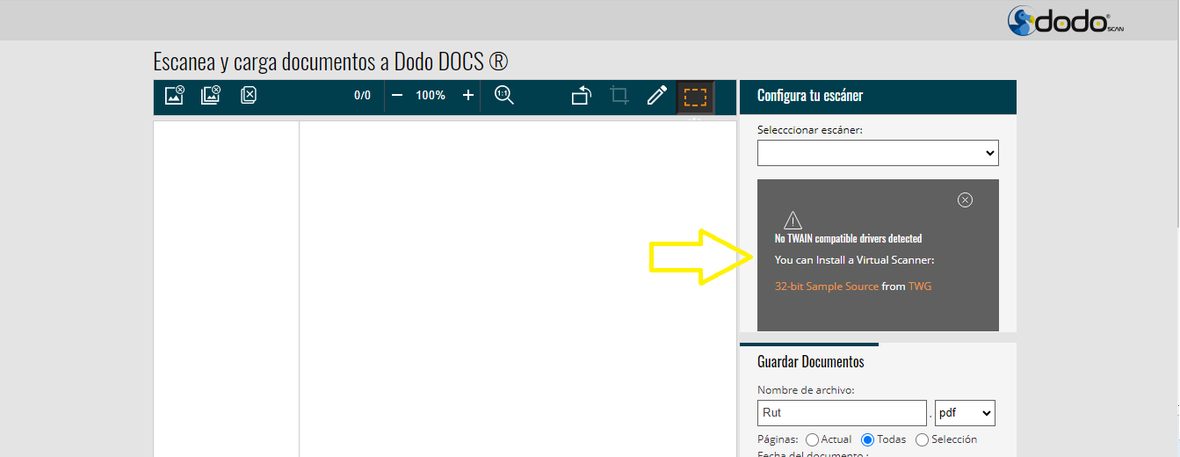Rotate the page left
This screenshot has height=457, width=1180.
click(x=582, y=96)
